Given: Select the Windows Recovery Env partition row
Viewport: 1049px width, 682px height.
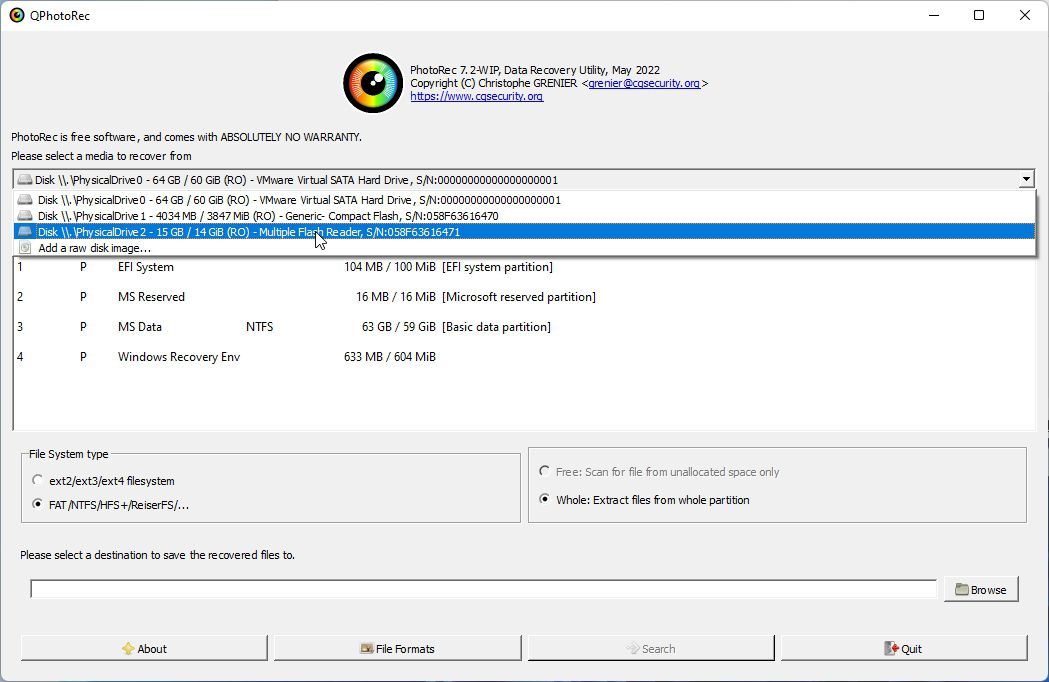Looking at the screenshot, I should pyautogui.click(x=524, y=357).
